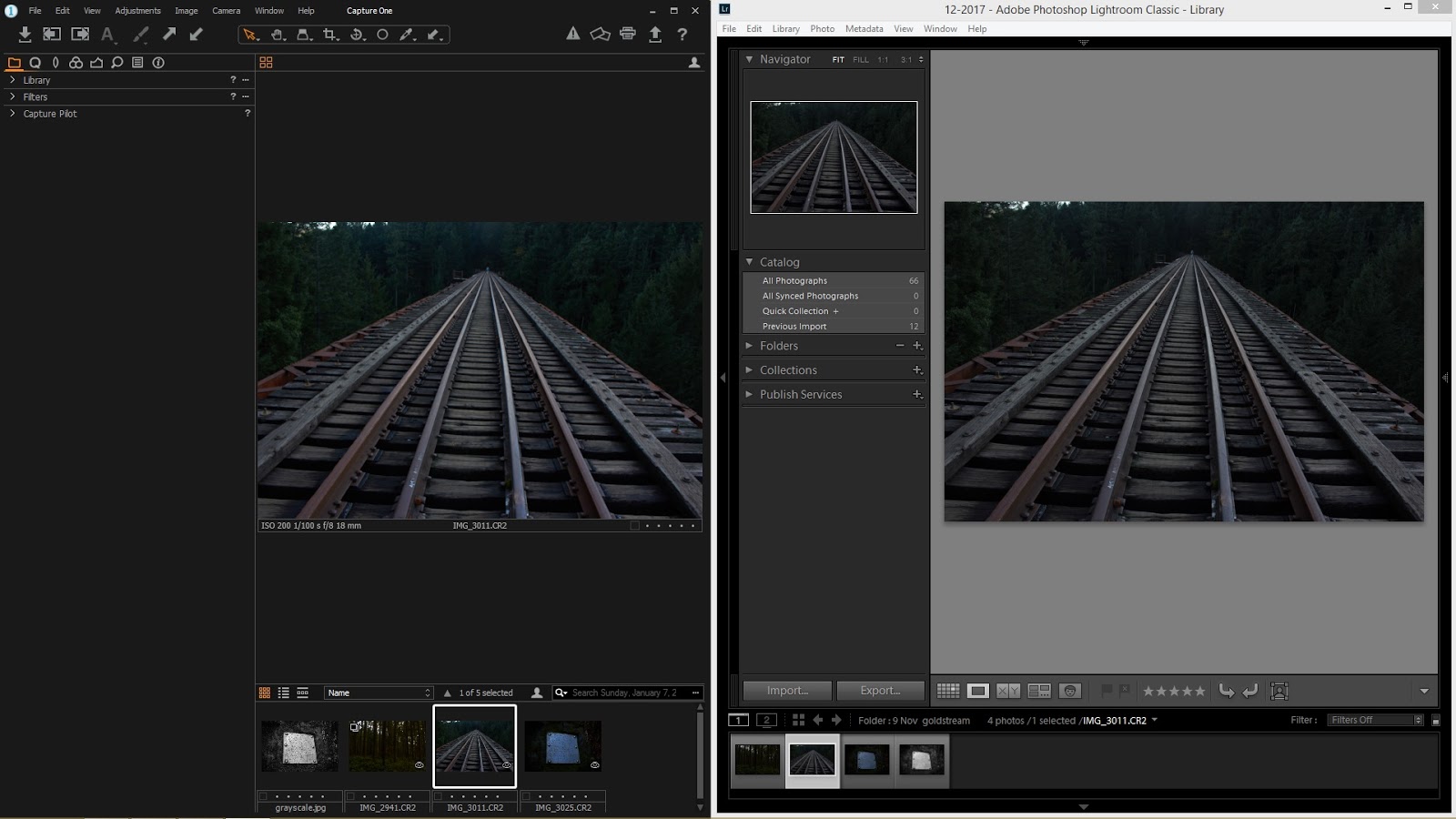Click the Export... button in Lightroom

click(x=880, y=691)
